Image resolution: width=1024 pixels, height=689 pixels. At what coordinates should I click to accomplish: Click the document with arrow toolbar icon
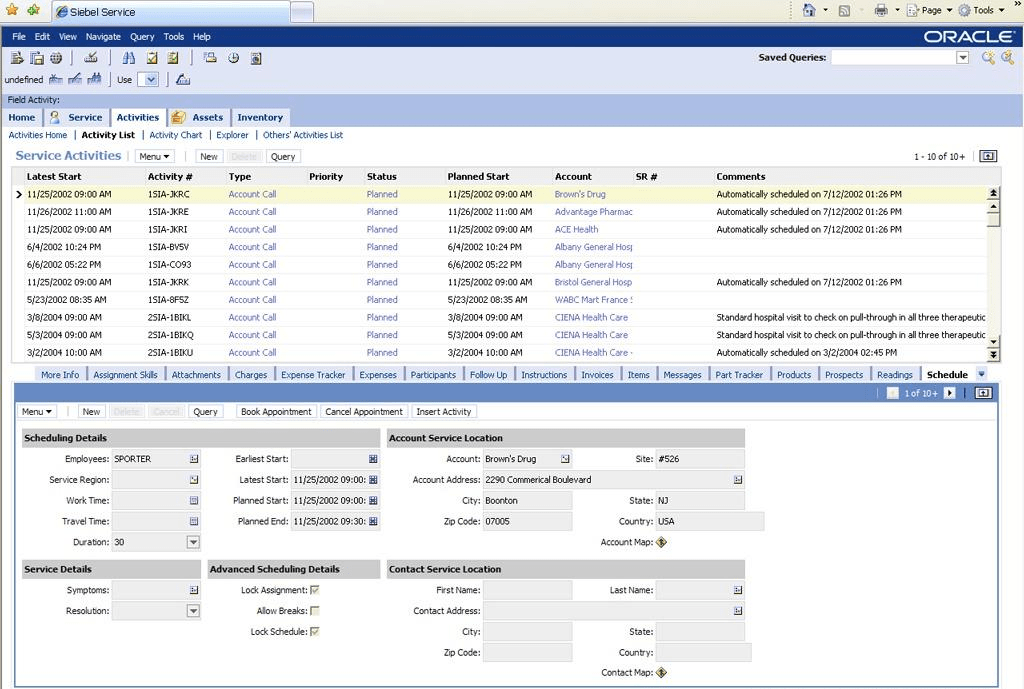tap(16, 58)
